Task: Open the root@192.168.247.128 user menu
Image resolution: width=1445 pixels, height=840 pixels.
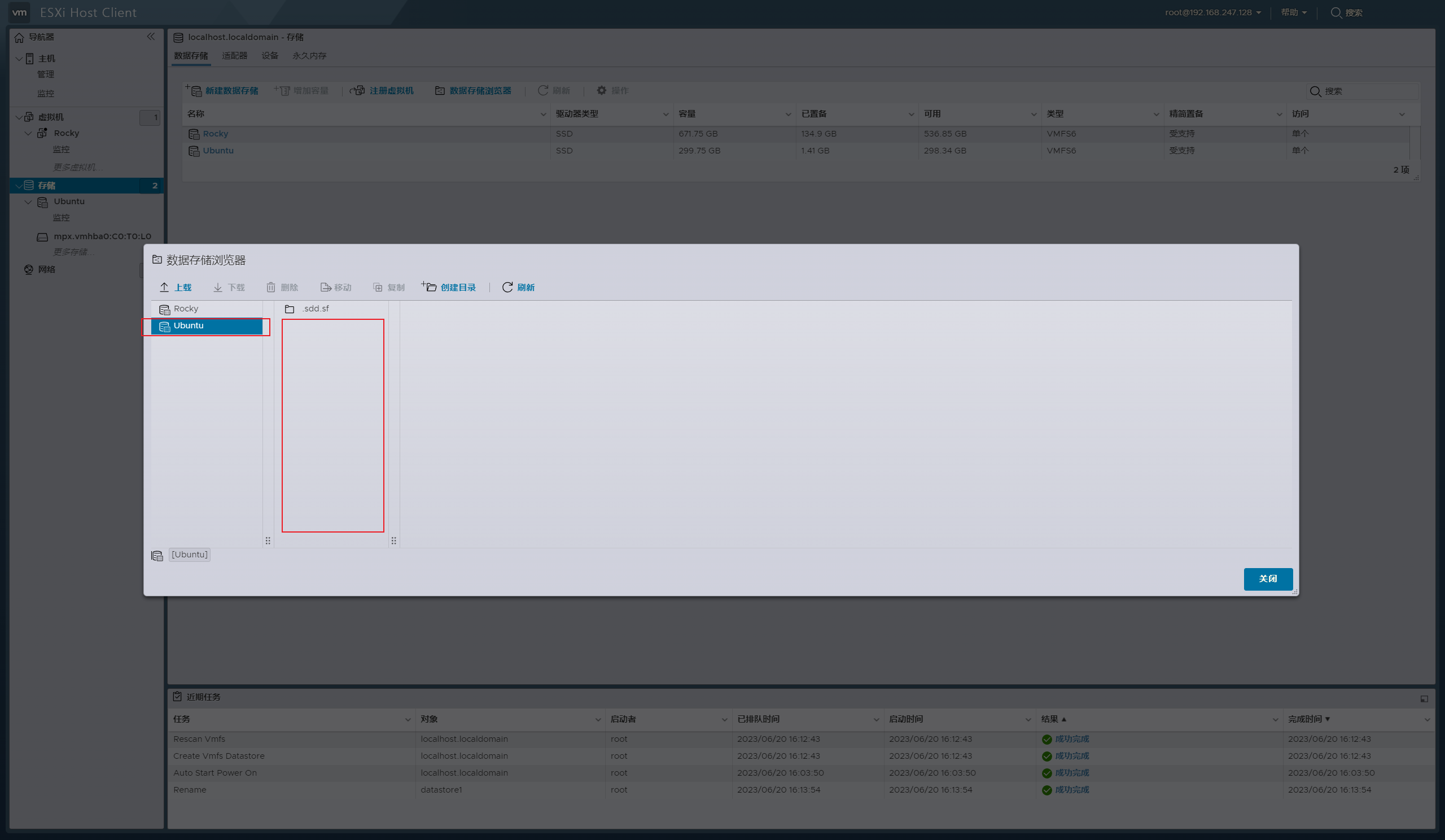Action: pyautogui.click(x=1213, y=12)
